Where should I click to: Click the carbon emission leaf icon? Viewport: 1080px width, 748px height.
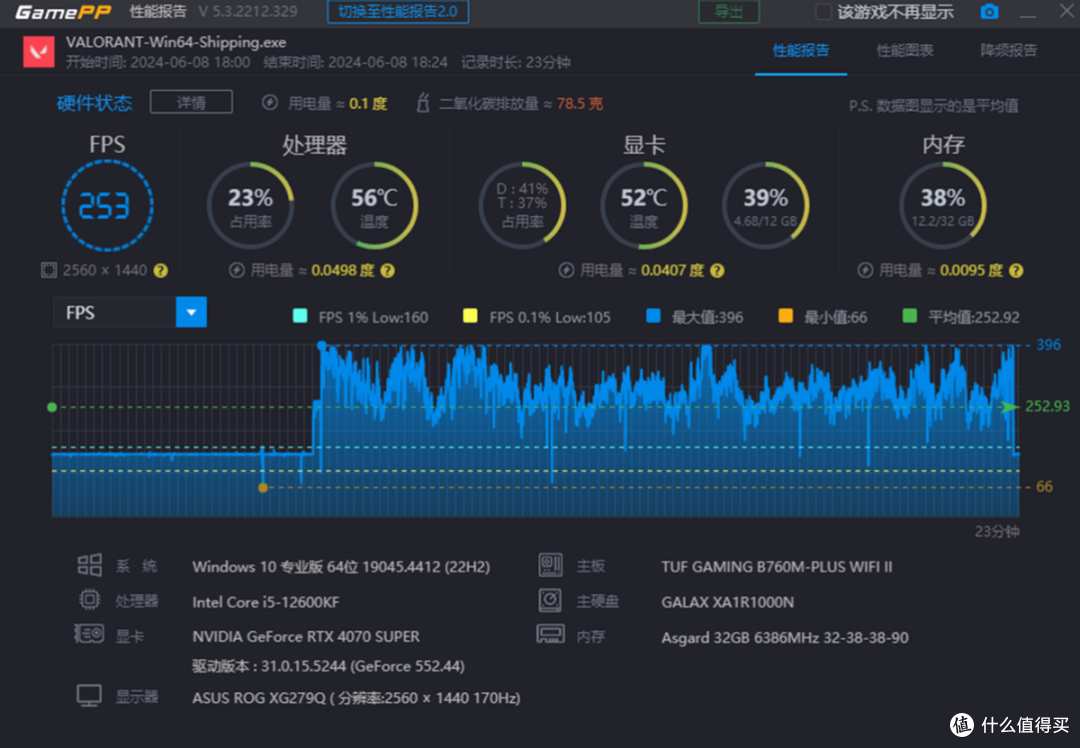[x=423, y=101]
